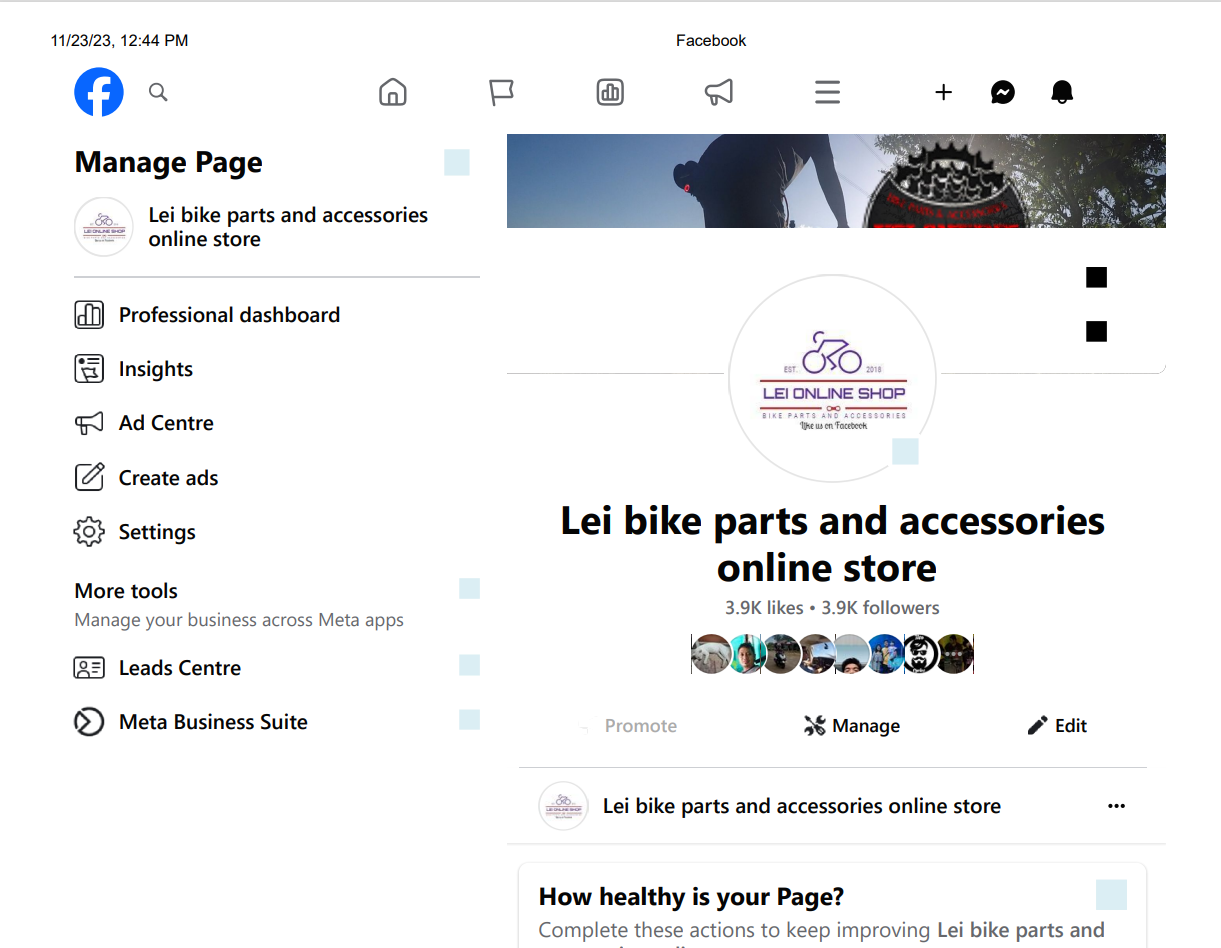This screenshot has width=1221, height=948.
Task: Click page name in the post composer row
Action: click(802, 806)
